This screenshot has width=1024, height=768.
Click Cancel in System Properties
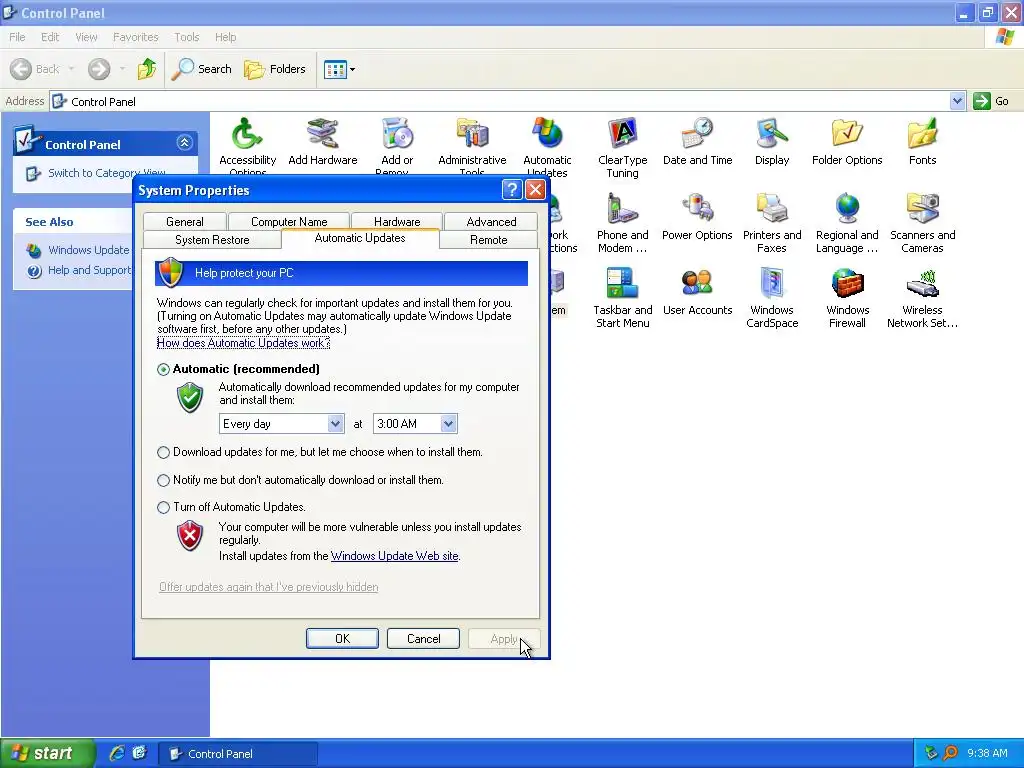(x=423, y=639)
